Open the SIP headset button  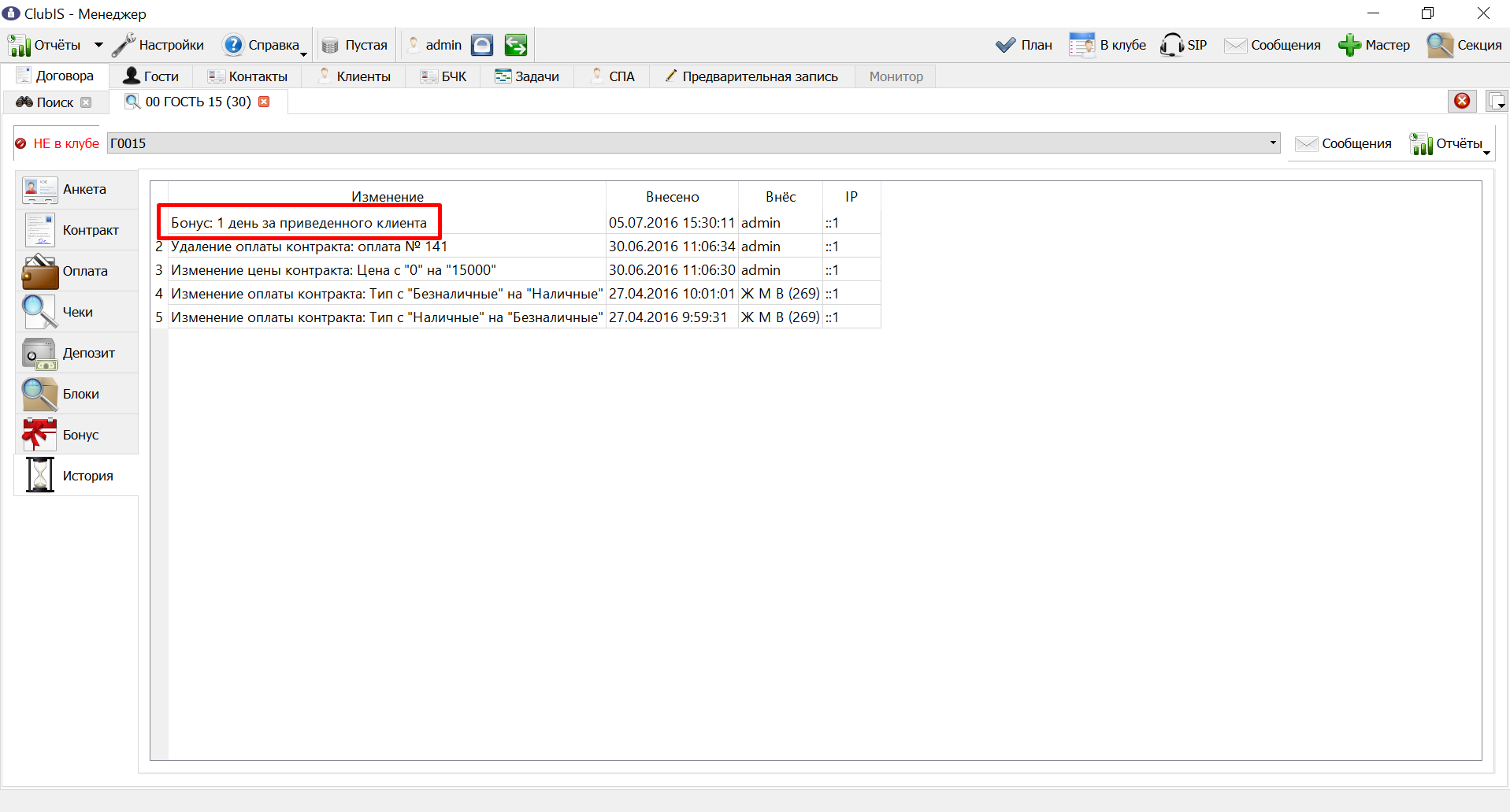pos(1183,45)
